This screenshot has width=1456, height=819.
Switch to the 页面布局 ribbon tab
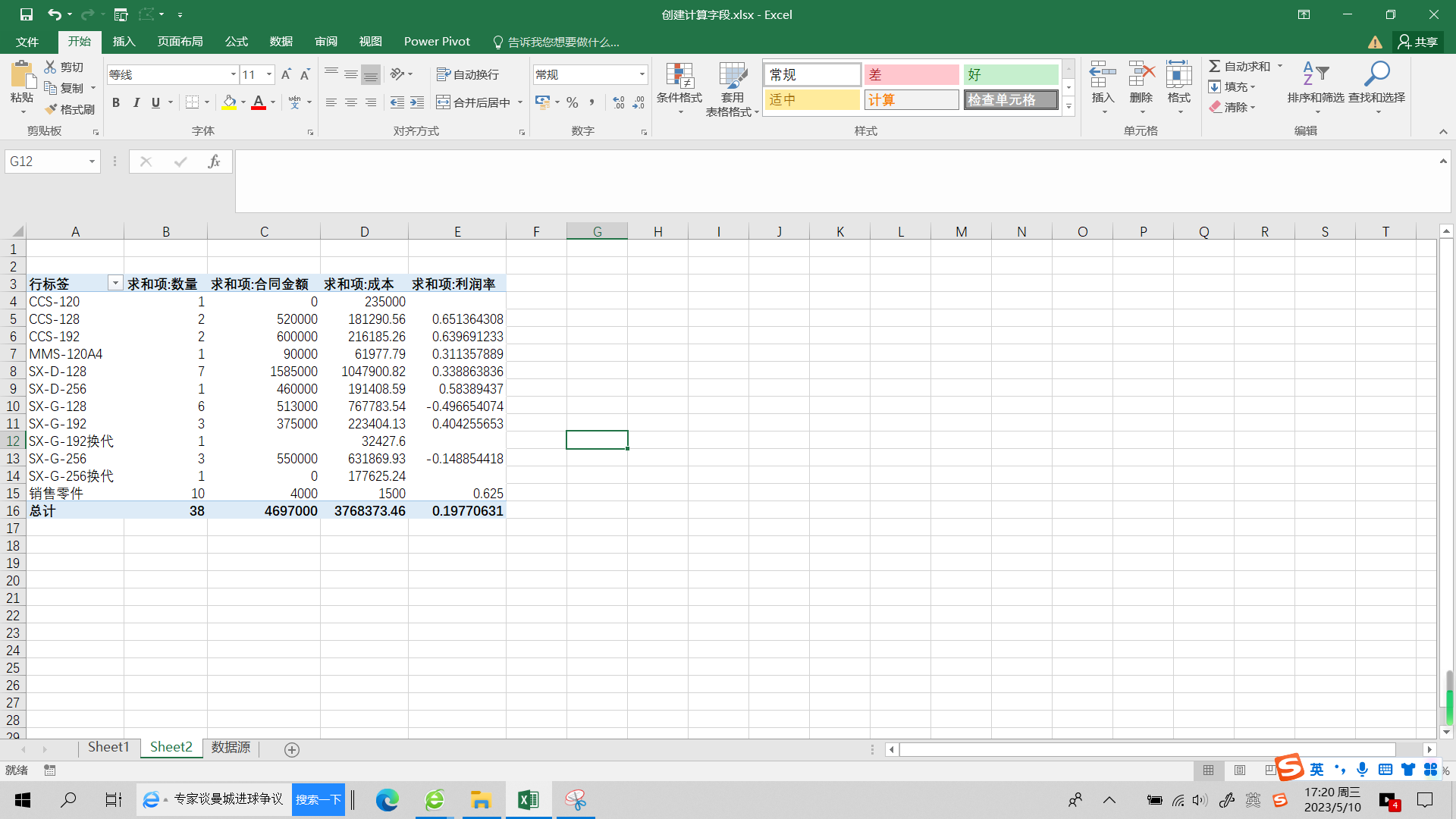[x=180, y=42]
